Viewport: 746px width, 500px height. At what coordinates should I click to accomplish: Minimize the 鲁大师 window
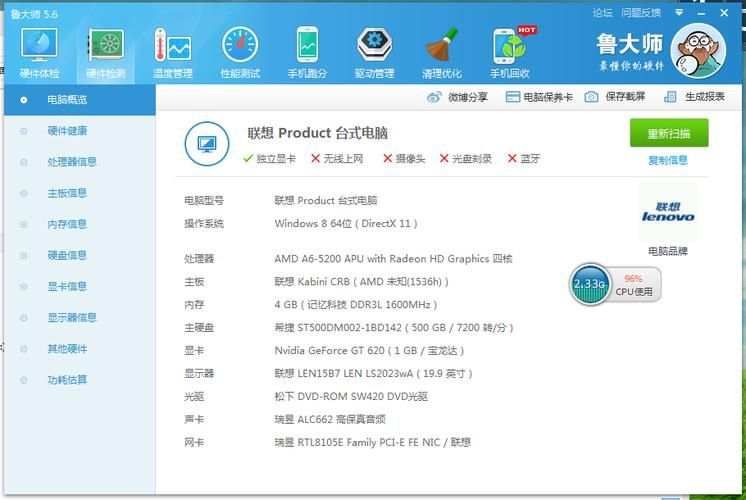tap(701, 13)
